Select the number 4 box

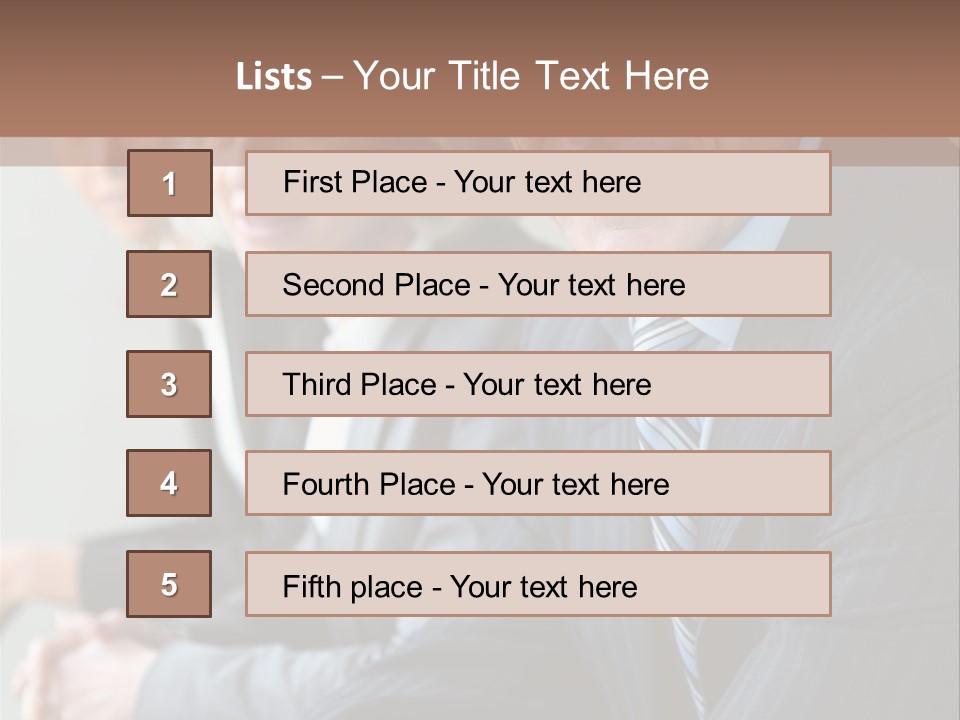click(169, 483)
